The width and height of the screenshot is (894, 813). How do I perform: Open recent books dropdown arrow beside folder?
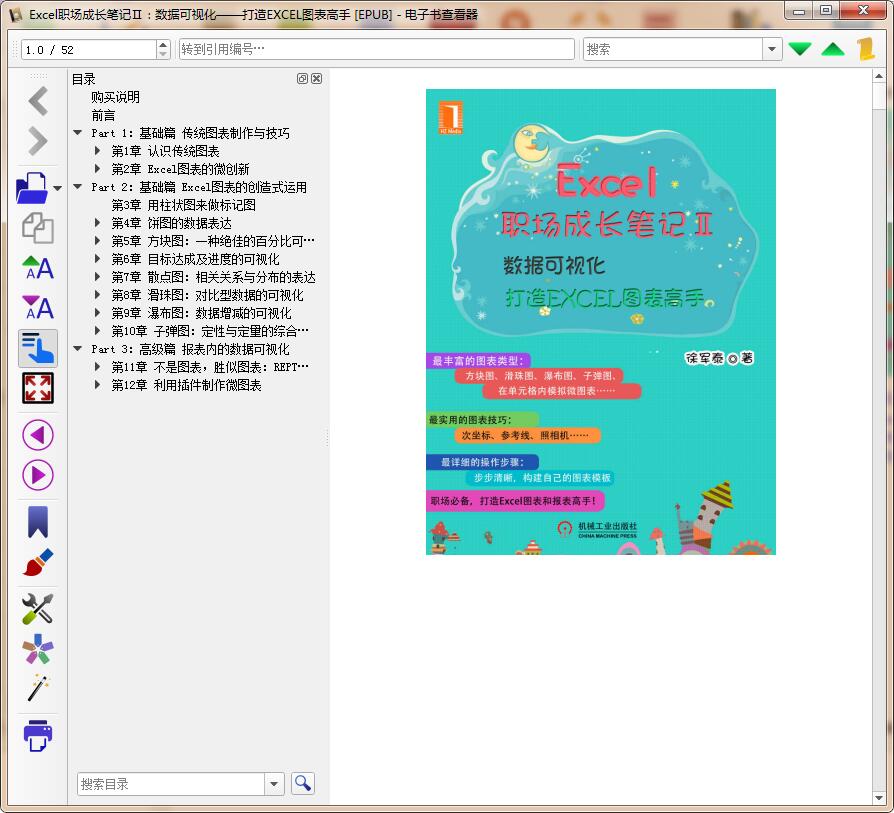click(x=58, y=188)
